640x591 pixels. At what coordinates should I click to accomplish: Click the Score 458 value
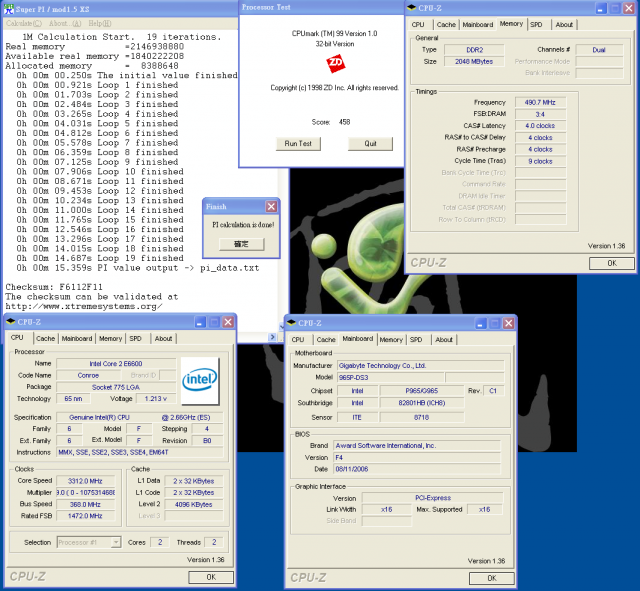(344, 122)
